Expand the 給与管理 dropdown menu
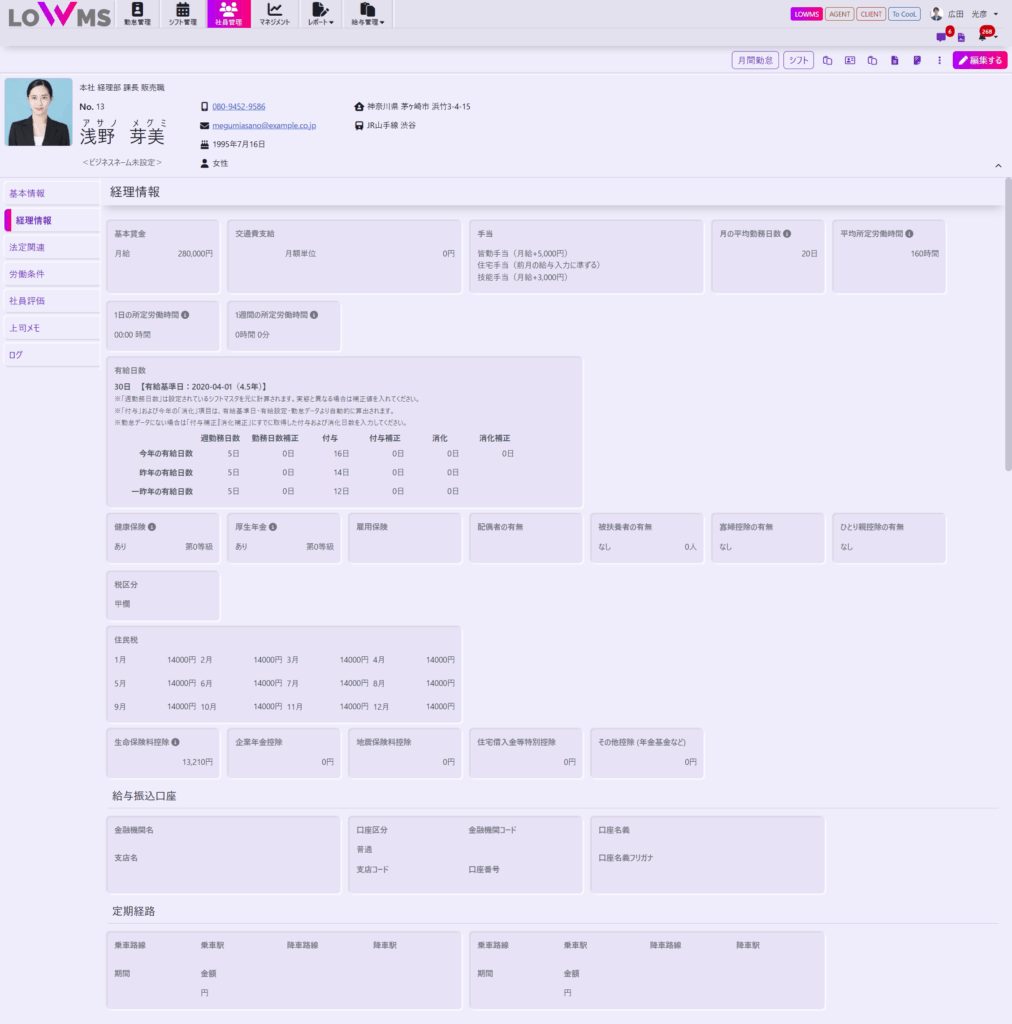This screenshot has width=1012, height=1024. pos(367,14)
